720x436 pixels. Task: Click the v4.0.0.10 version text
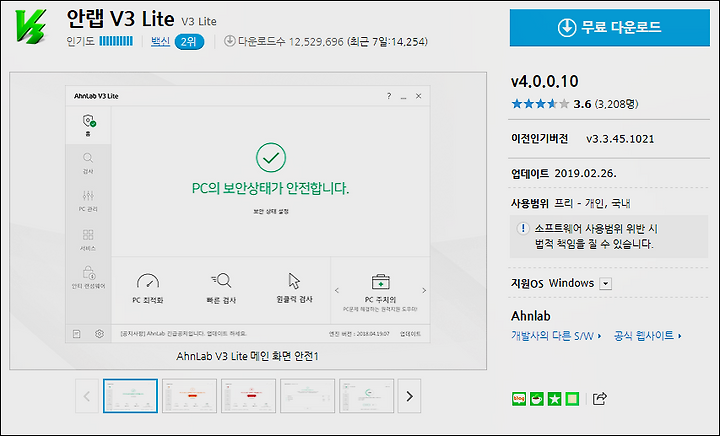pos(545,82)
